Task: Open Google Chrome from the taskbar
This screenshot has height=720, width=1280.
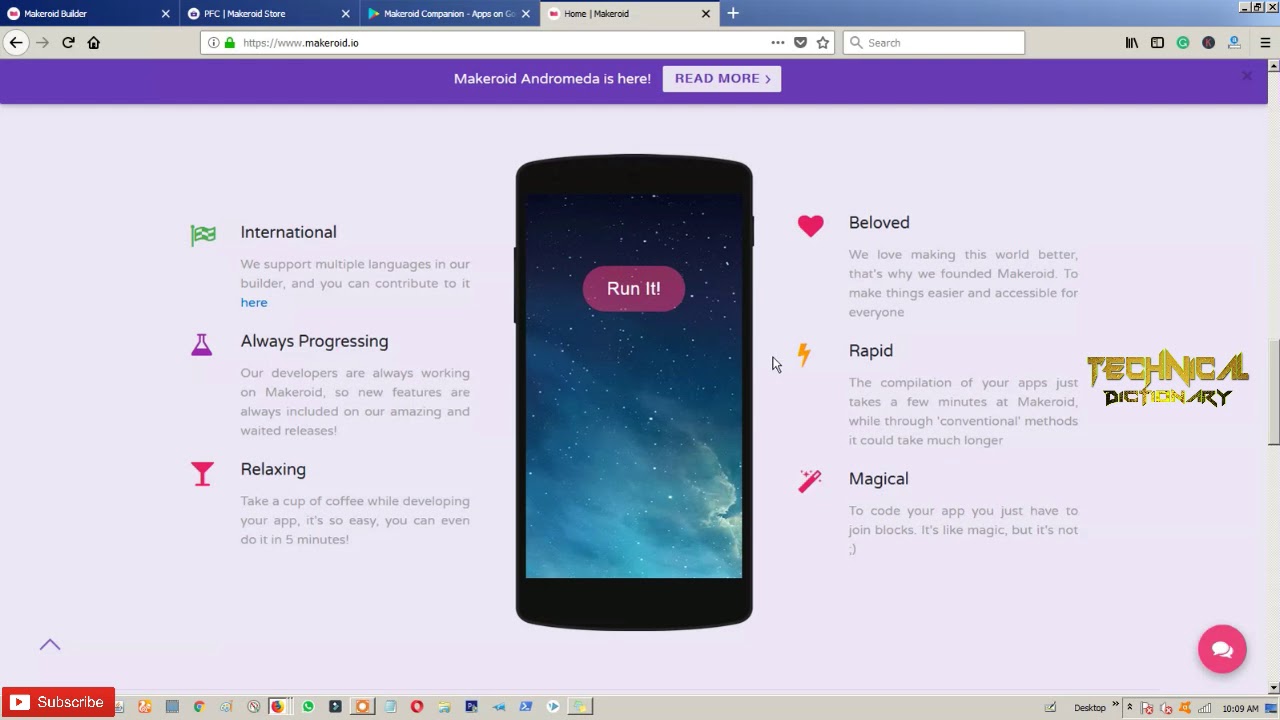Action: [199, 706]
